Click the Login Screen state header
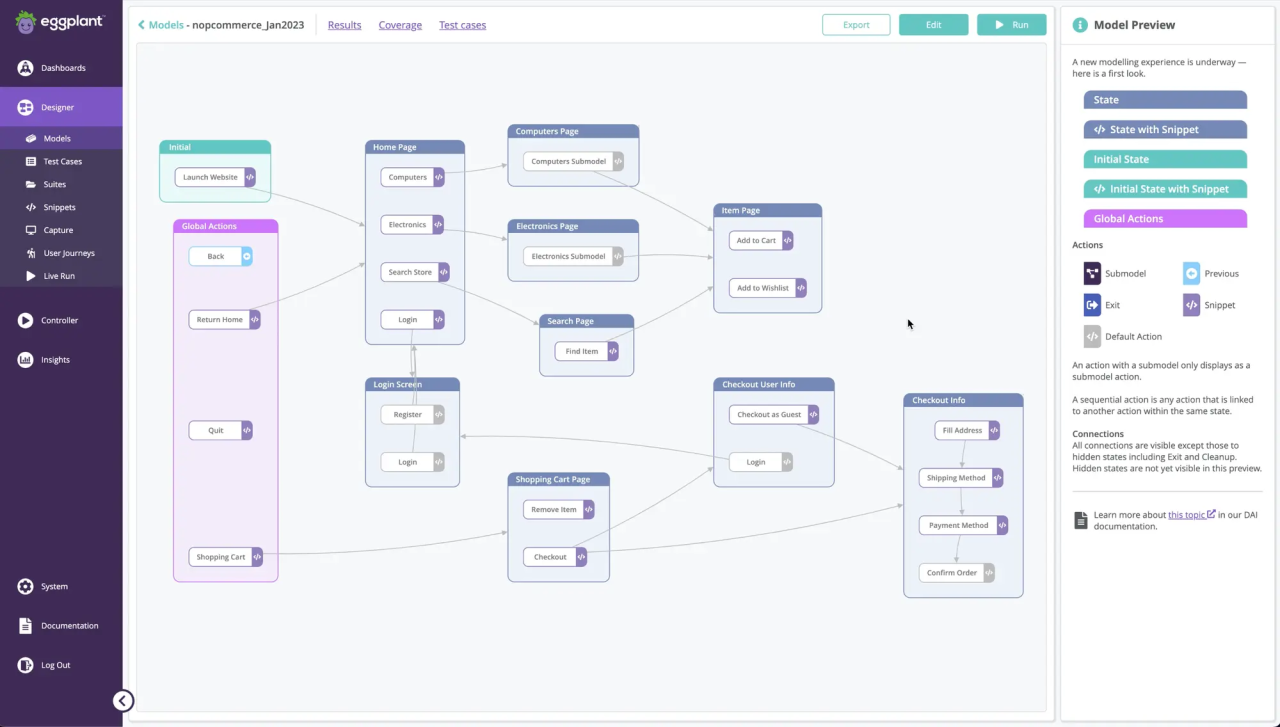1280x727 pixels. [x=412, y=384]
